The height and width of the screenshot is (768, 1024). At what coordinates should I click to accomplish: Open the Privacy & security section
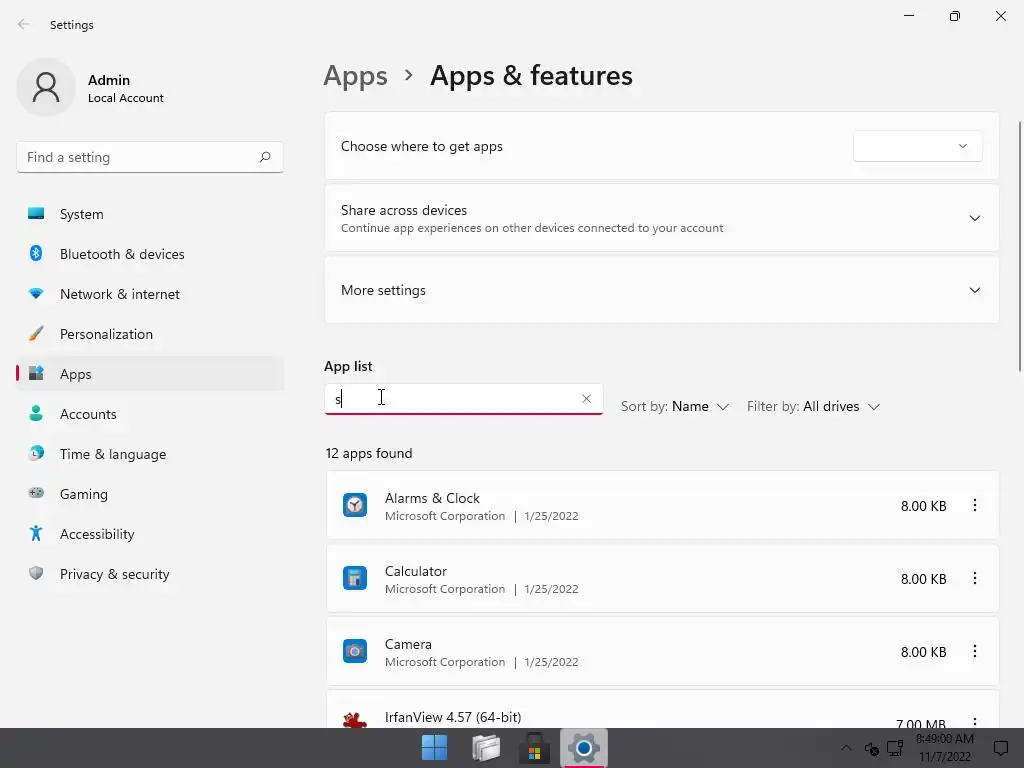(114, 574)
